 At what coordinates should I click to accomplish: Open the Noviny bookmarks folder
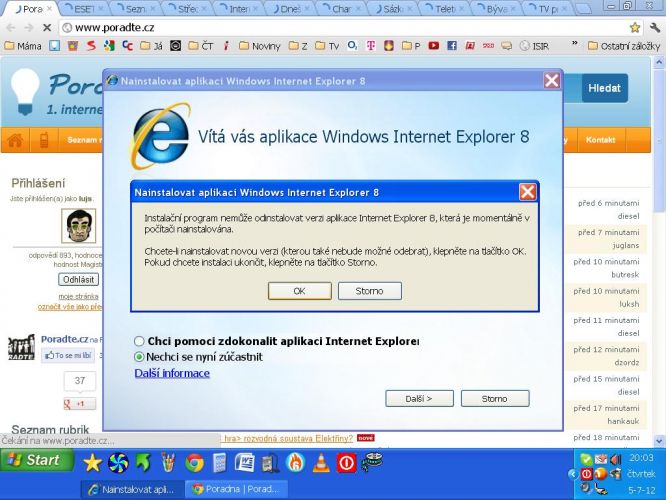tap(260, 45)
